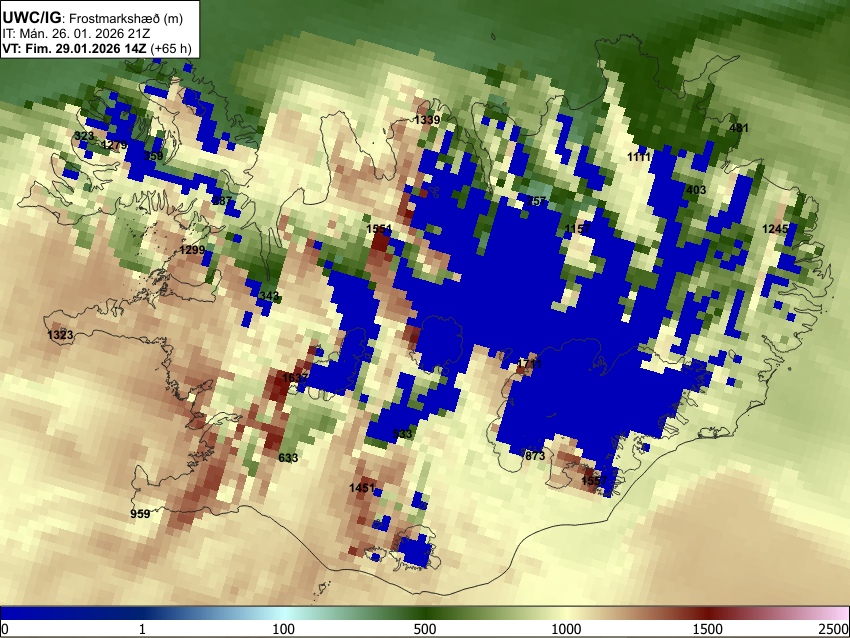
Task: Click the map value 1711
Action: (x=530, y=363)
